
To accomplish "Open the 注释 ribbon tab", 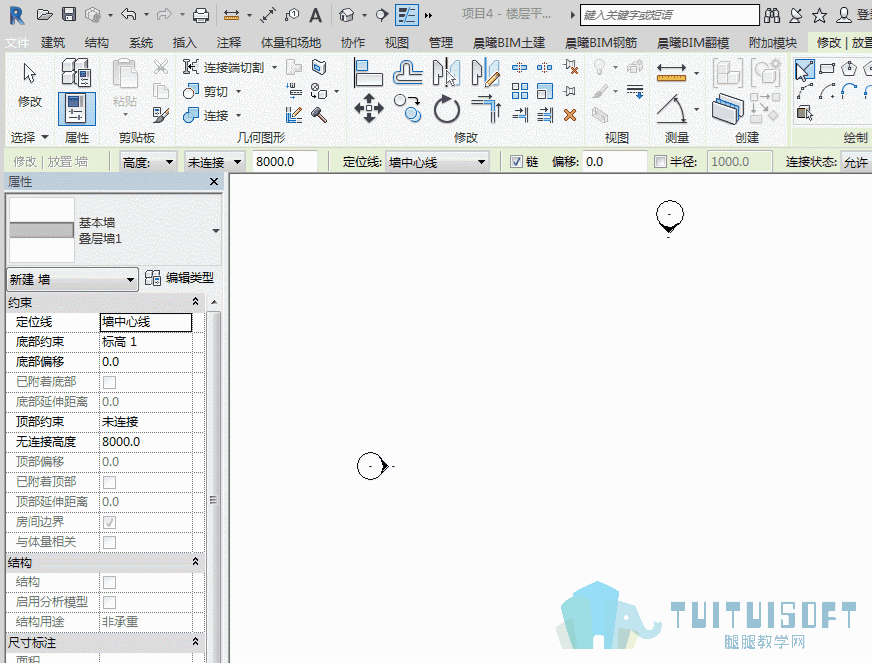I will (229, 43).
